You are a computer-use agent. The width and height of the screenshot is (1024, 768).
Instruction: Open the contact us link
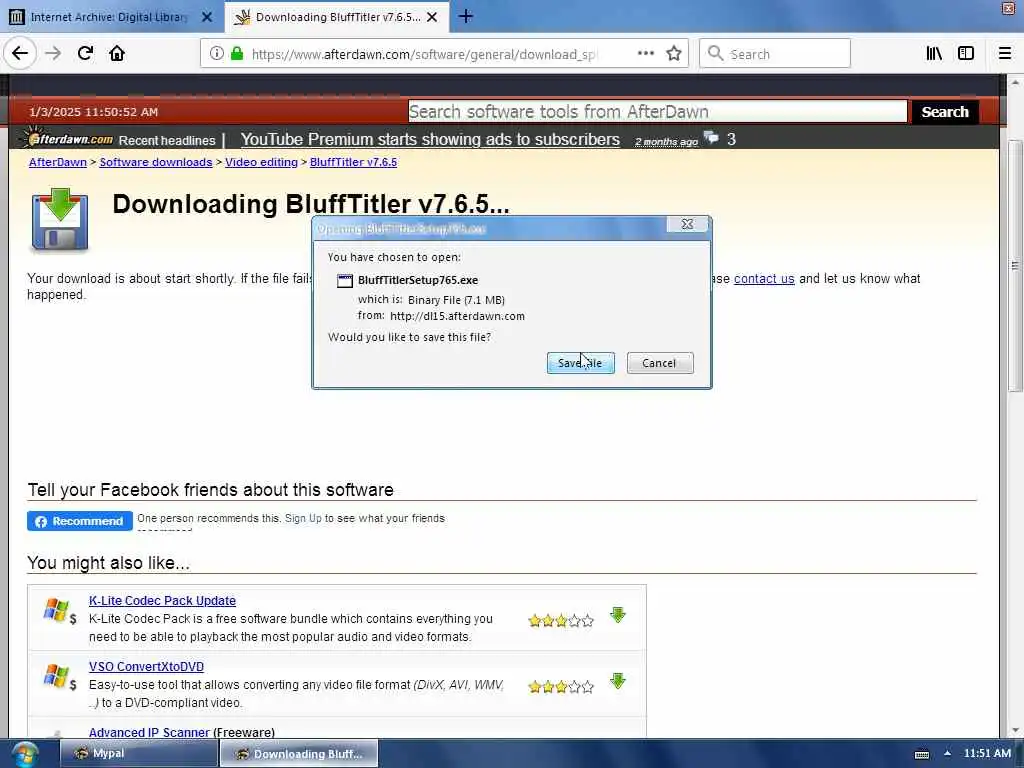(764, 279)
